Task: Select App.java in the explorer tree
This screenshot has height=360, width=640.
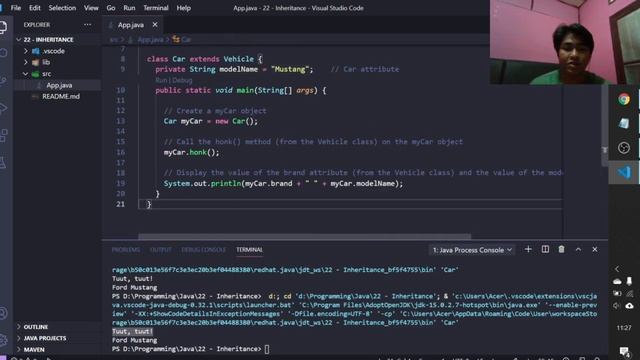Action: [59, 85]
